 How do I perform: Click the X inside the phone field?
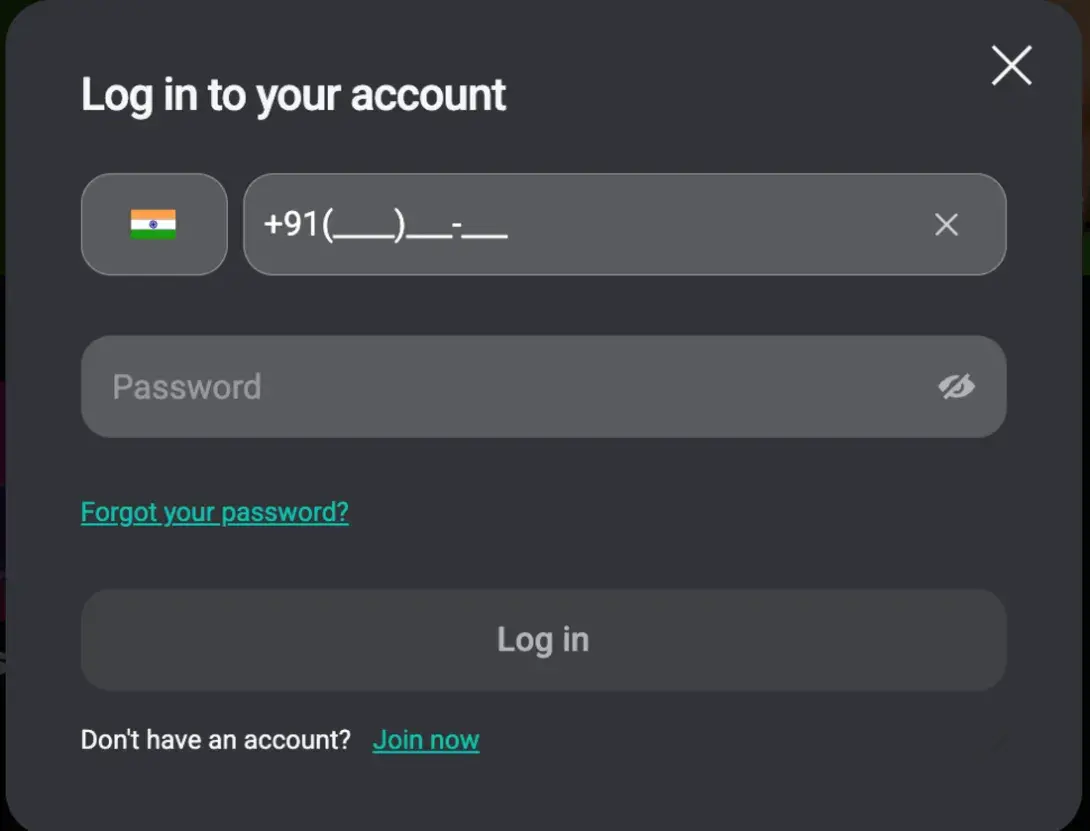pos(946,225)
